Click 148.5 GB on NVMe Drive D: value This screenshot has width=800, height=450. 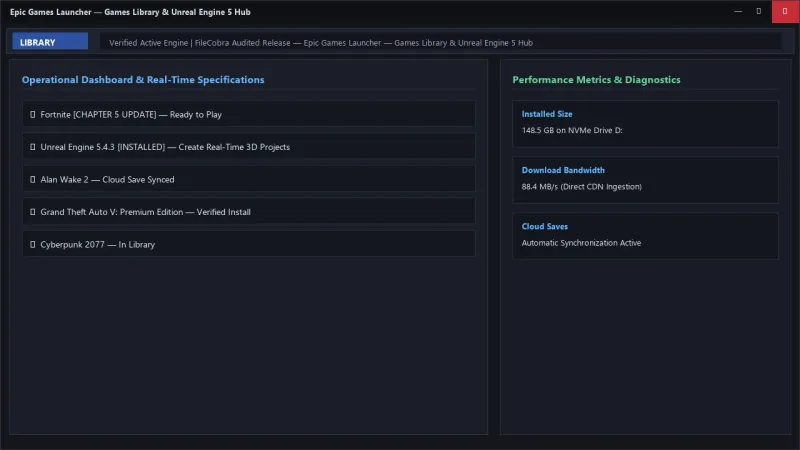pos(572,130)
